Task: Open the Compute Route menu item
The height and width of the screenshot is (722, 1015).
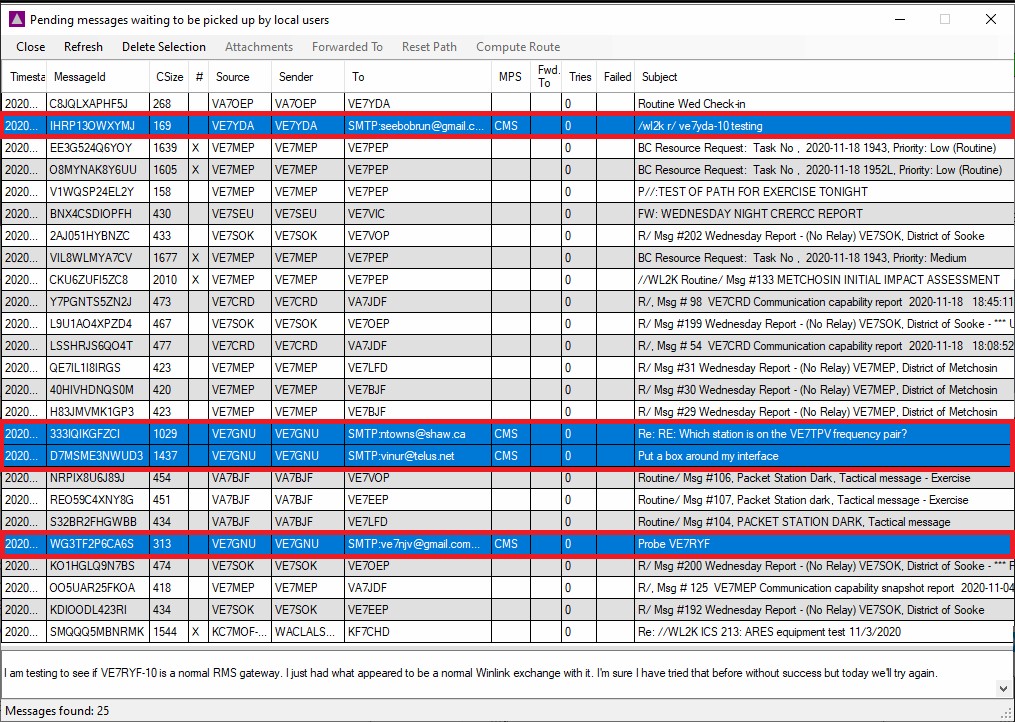Action: pos(517,47)
